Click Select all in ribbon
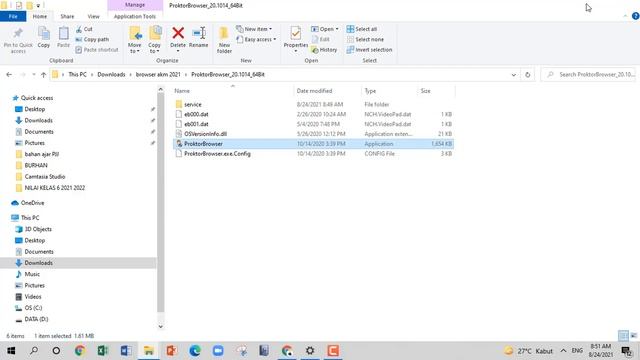Image resolution: width=640 pixels, height=360 pixels. point(362,29)
